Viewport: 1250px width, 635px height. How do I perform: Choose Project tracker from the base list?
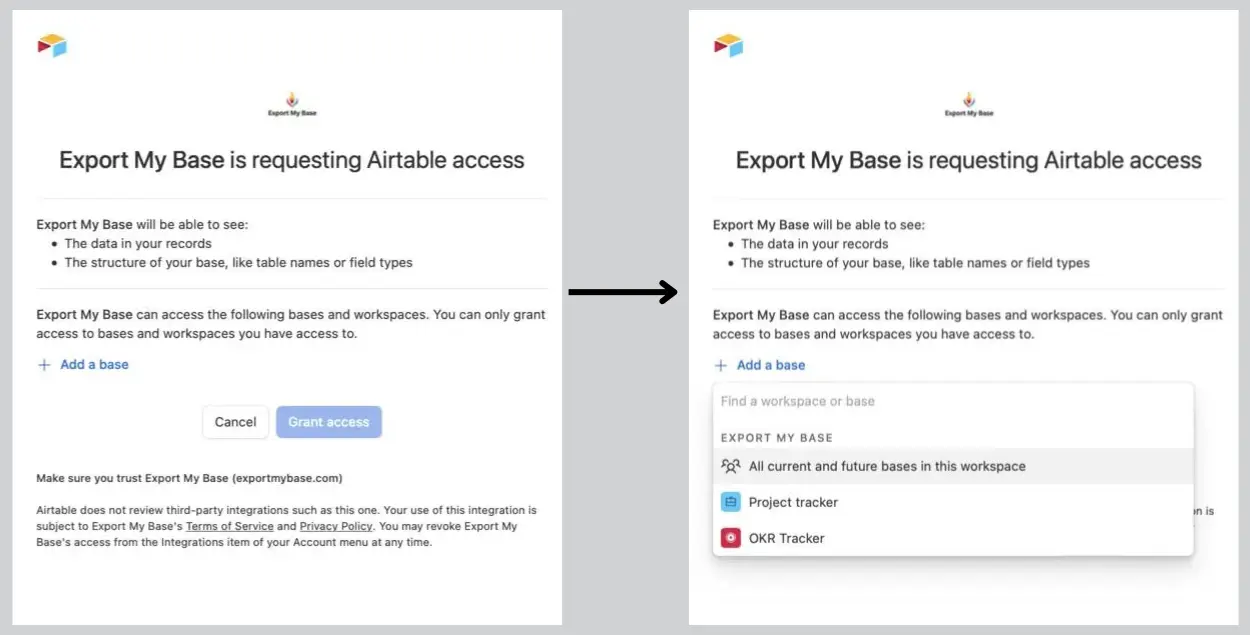click(x=793, y=502)
